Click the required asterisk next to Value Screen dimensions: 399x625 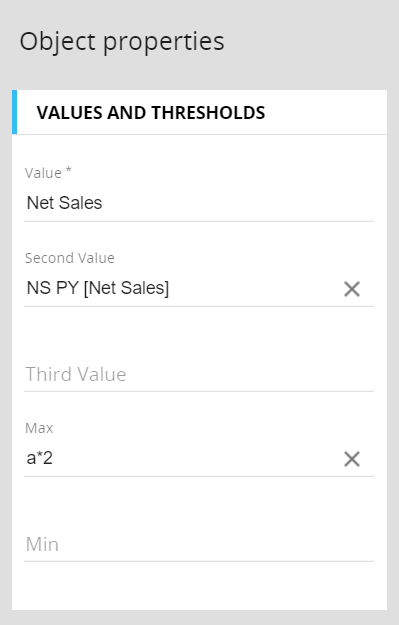[x=68, y=170]
